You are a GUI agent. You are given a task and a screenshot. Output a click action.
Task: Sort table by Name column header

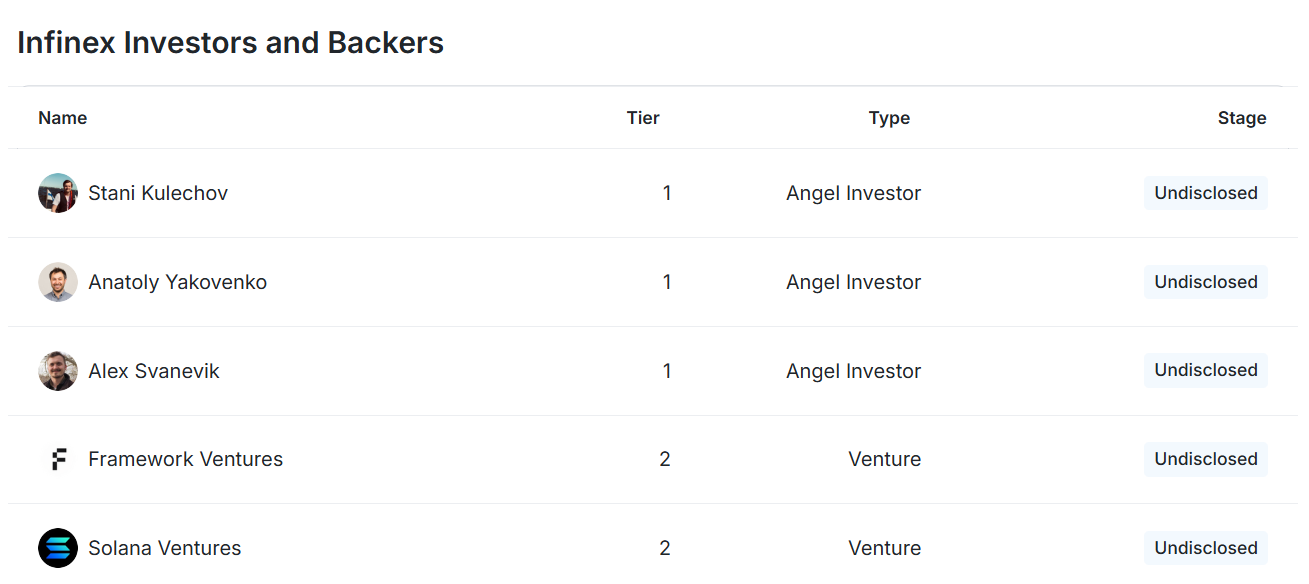62,118
